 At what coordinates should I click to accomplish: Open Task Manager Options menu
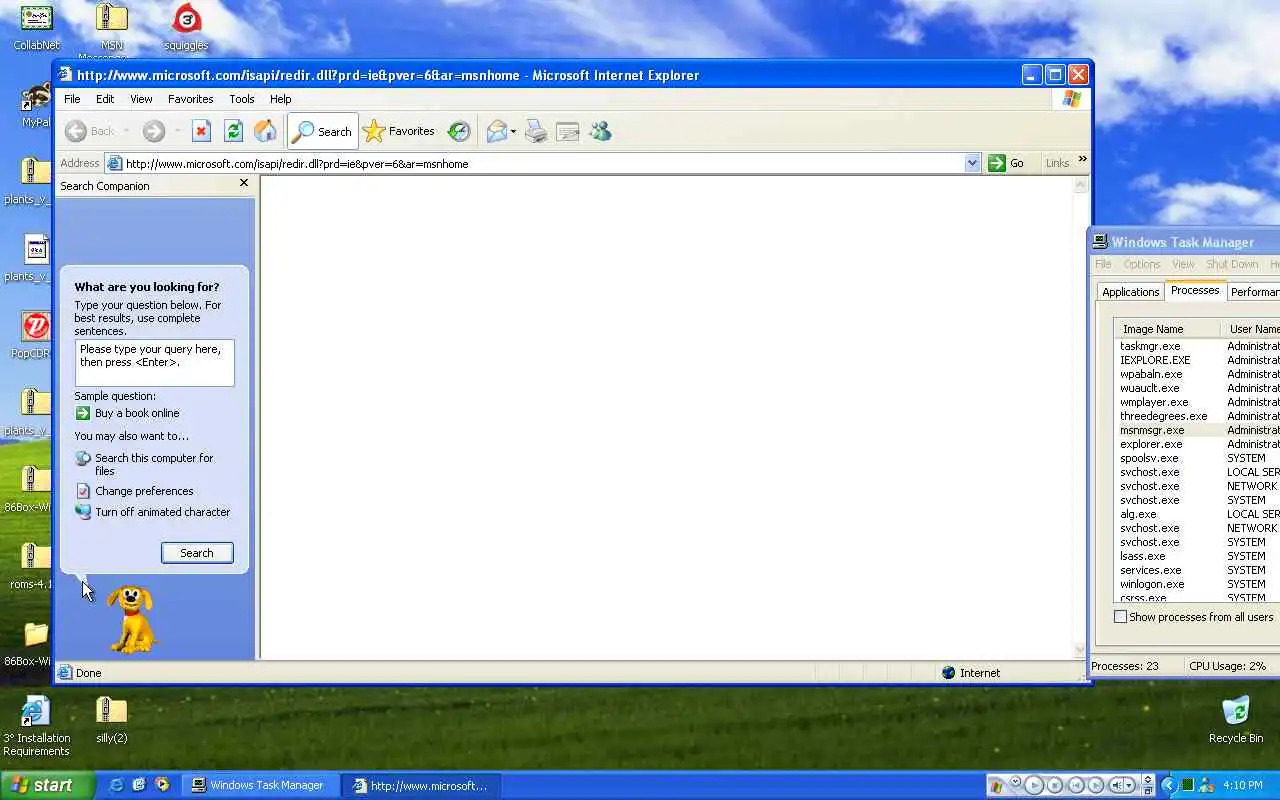point(1141,264)
